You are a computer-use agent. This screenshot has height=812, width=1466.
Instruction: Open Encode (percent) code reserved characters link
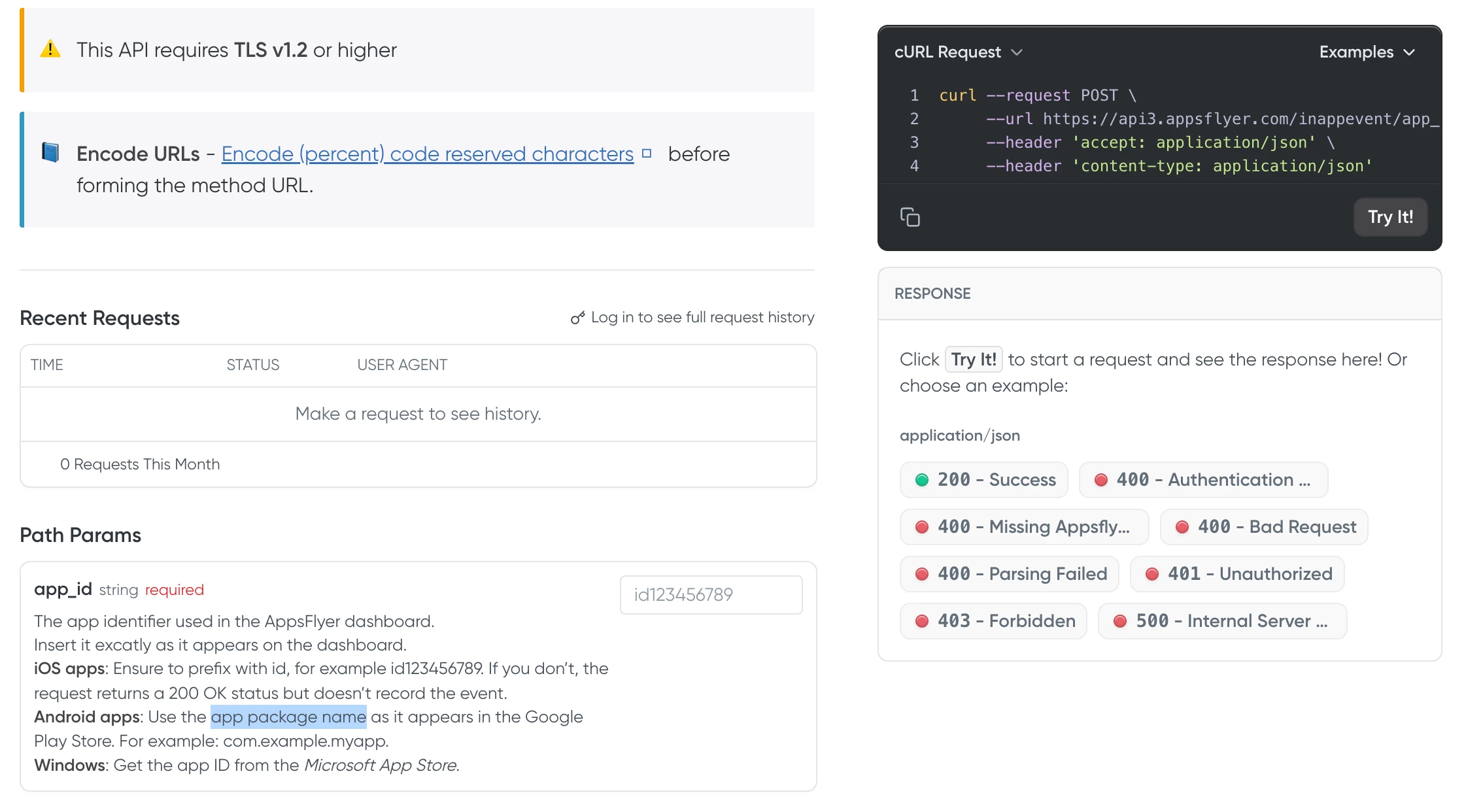427,154
